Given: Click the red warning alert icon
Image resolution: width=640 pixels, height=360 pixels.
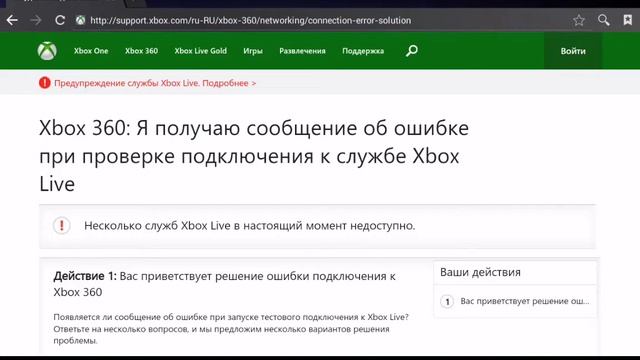Looking at the screenshot, I should point(44,83).
